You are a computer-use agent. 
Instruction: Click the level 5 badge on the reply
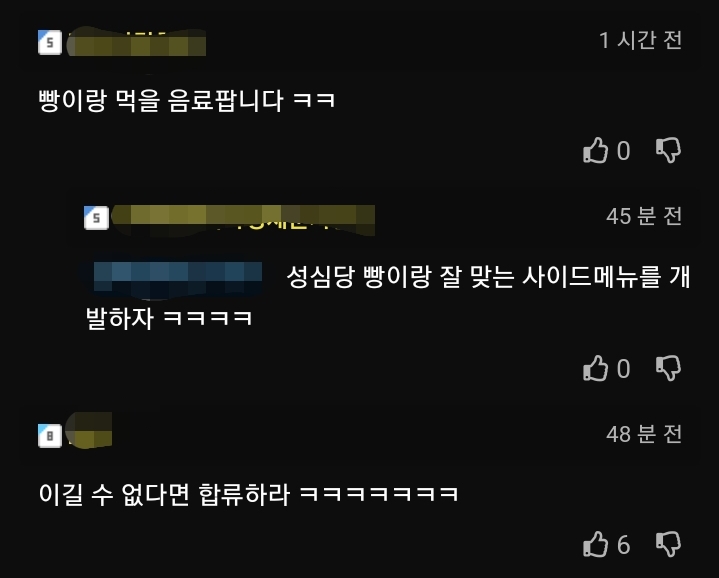coord(96,218)
